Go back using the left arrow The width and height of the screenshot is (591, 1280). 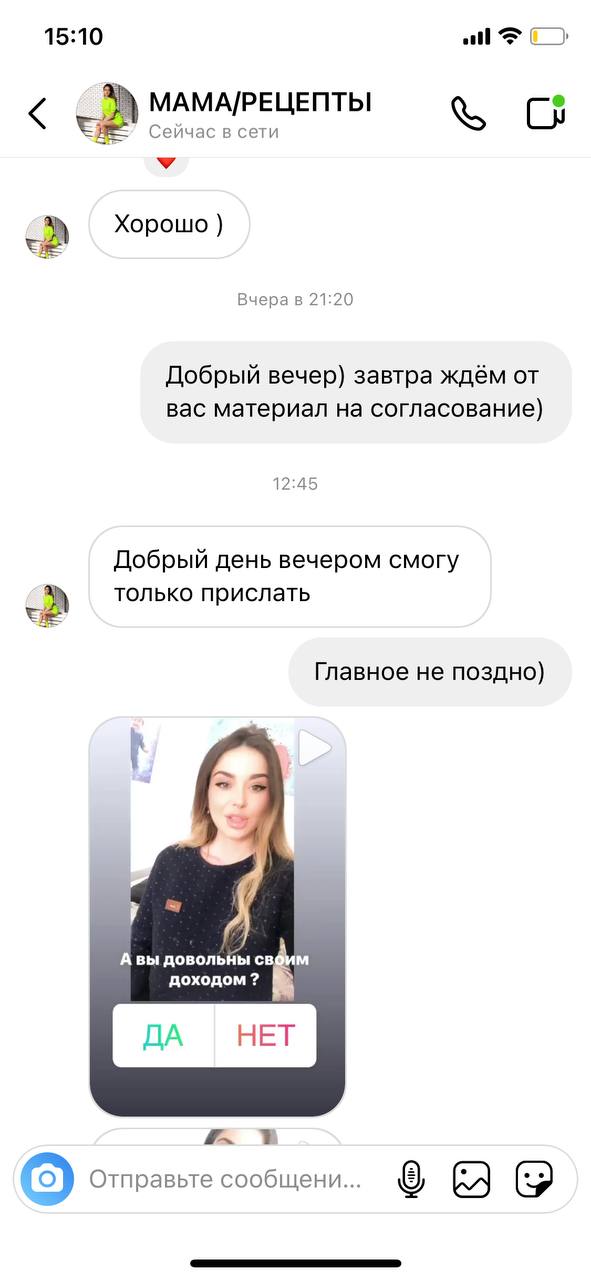37,113
